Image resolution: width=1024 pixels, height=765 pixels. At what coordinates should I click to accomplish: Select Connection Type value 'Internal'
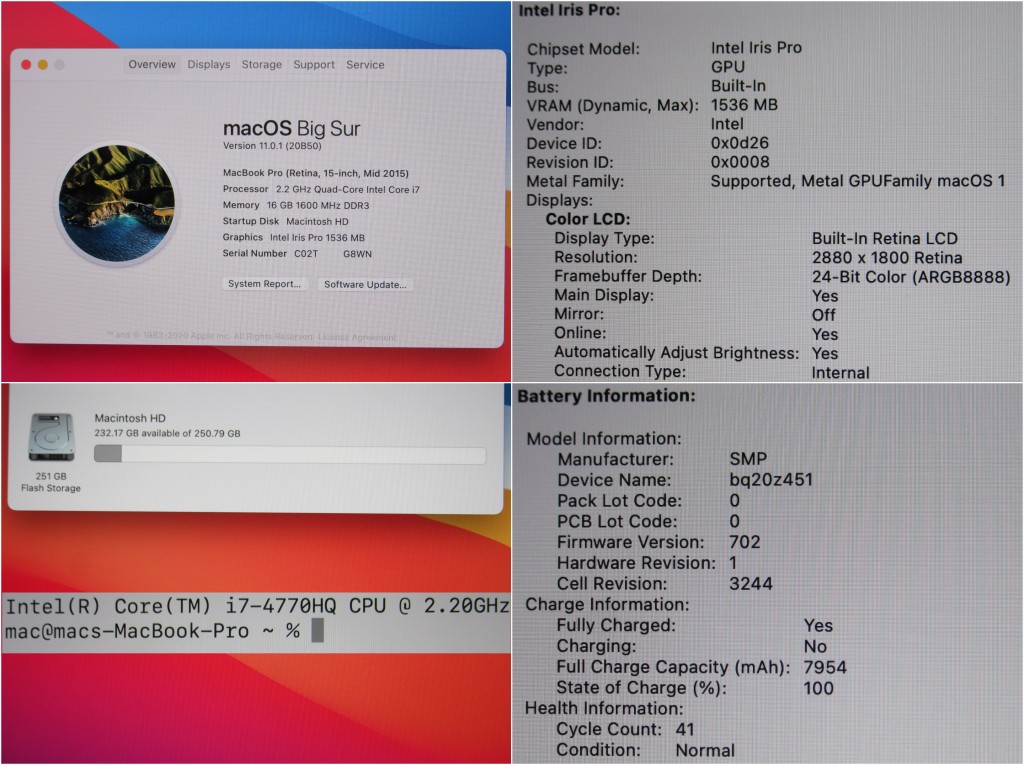[840, 372]
